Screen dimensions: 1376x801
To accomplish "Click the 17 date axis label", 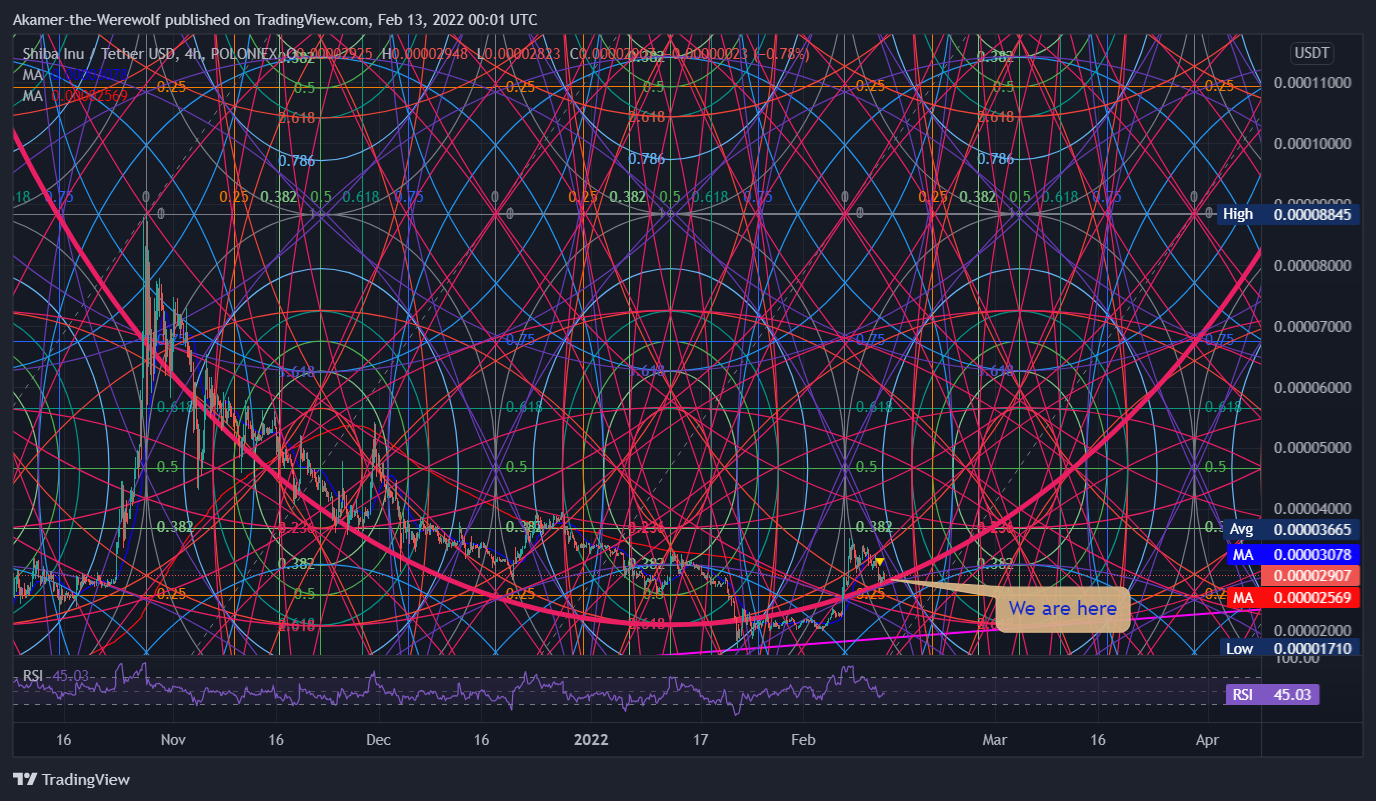I will coord(701,740).
